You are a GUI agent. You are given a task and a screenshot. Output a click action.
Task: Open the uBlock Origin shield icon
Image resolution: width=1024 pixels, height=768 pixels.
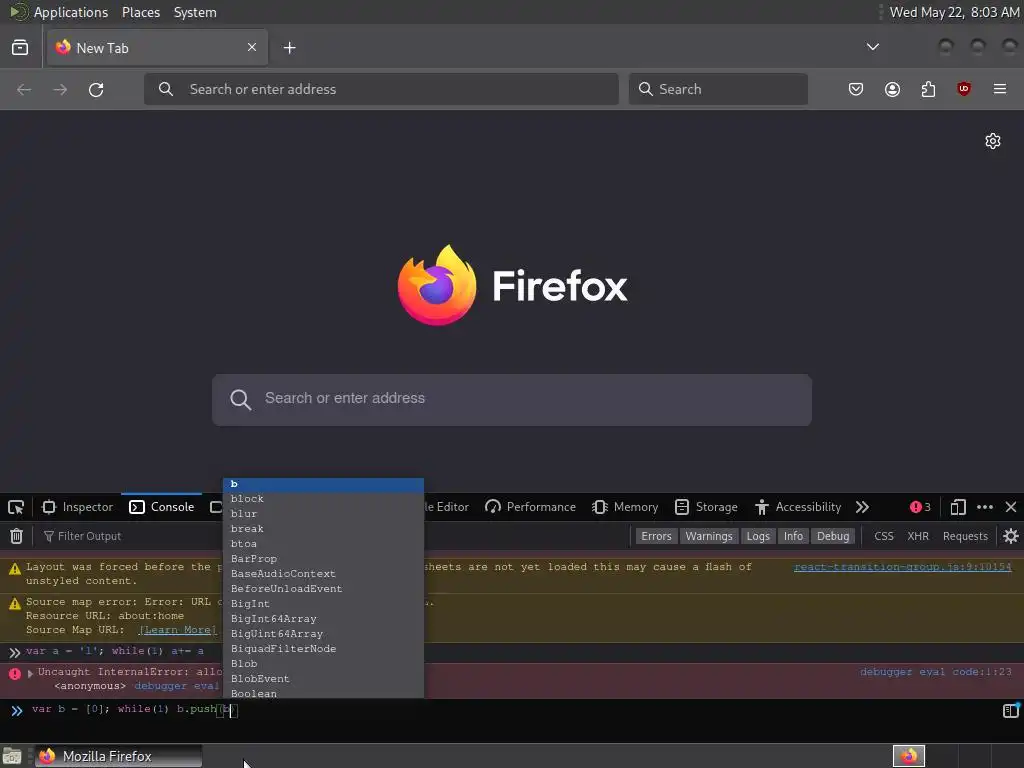964,89
